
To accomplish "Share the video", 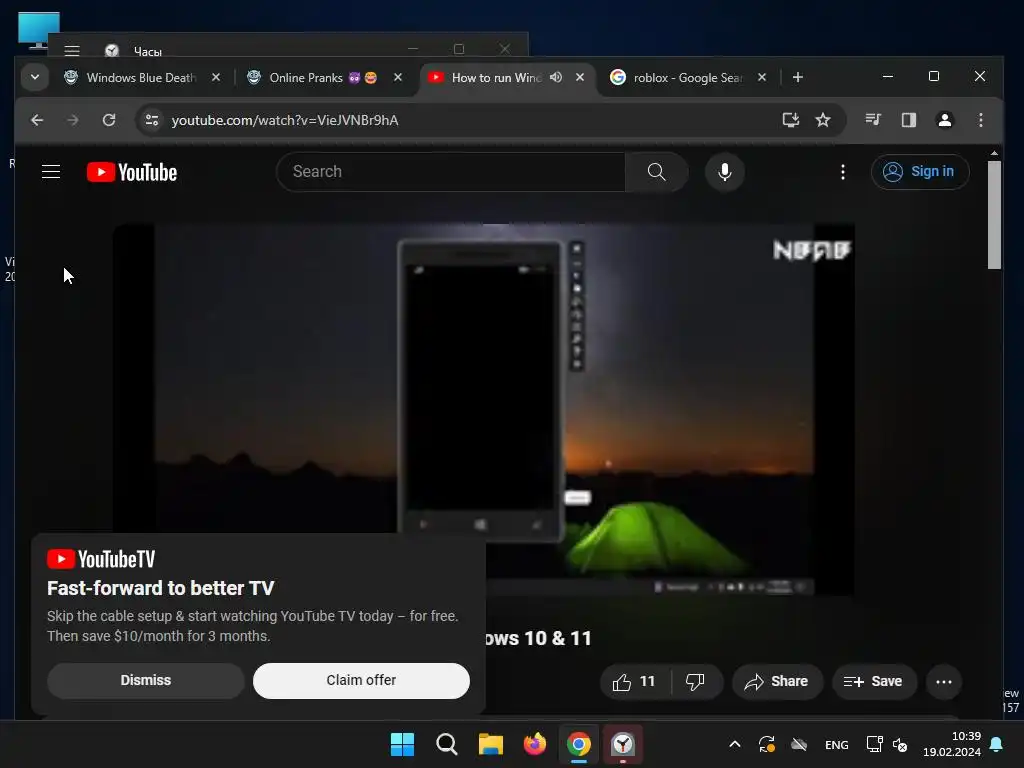I will (776, 682).
